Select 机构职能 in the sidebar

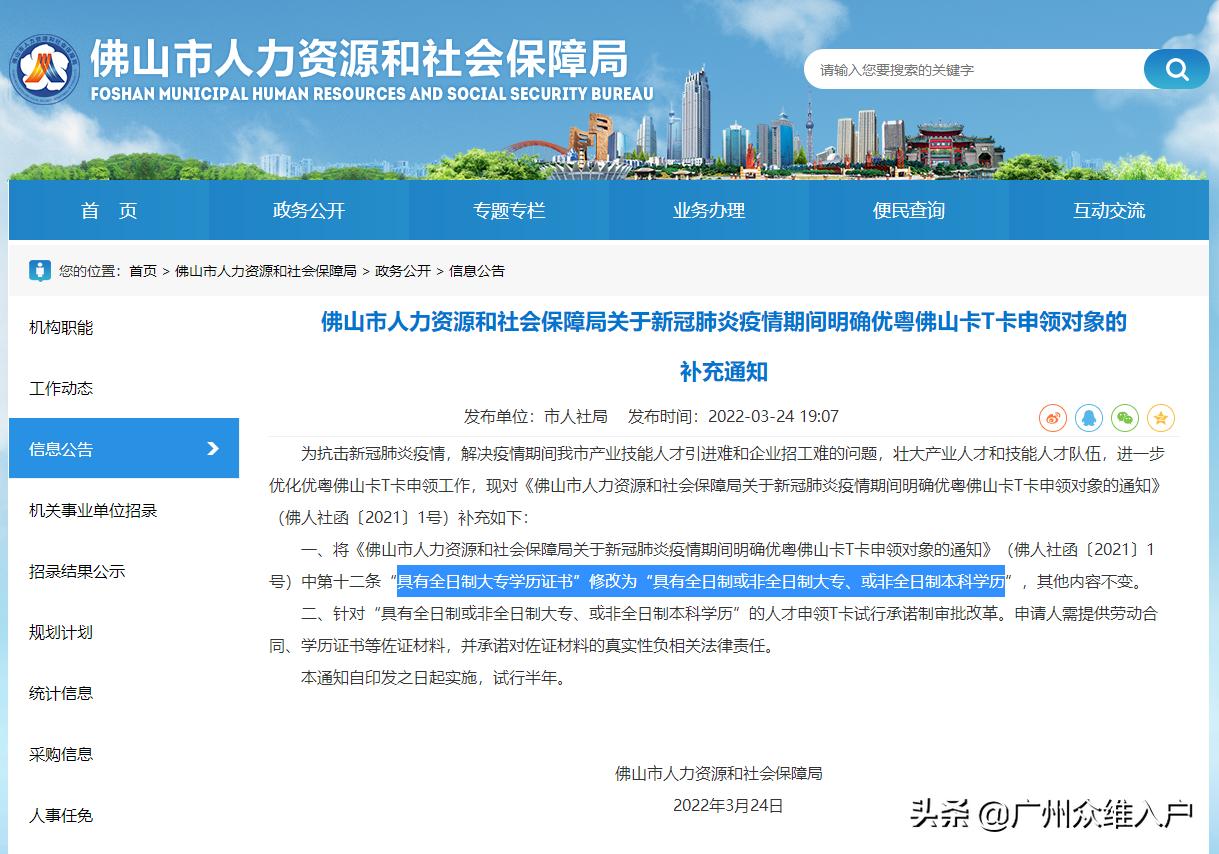coord(60,327)
